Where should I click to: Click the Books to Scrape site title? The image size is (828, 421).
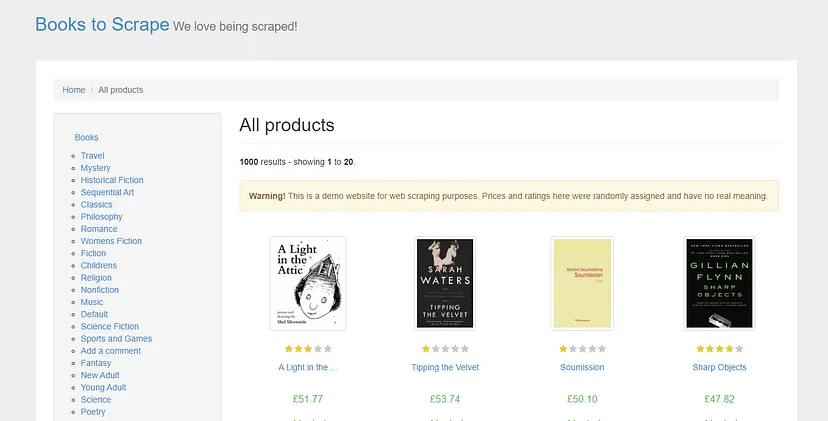tap(102, 25)
